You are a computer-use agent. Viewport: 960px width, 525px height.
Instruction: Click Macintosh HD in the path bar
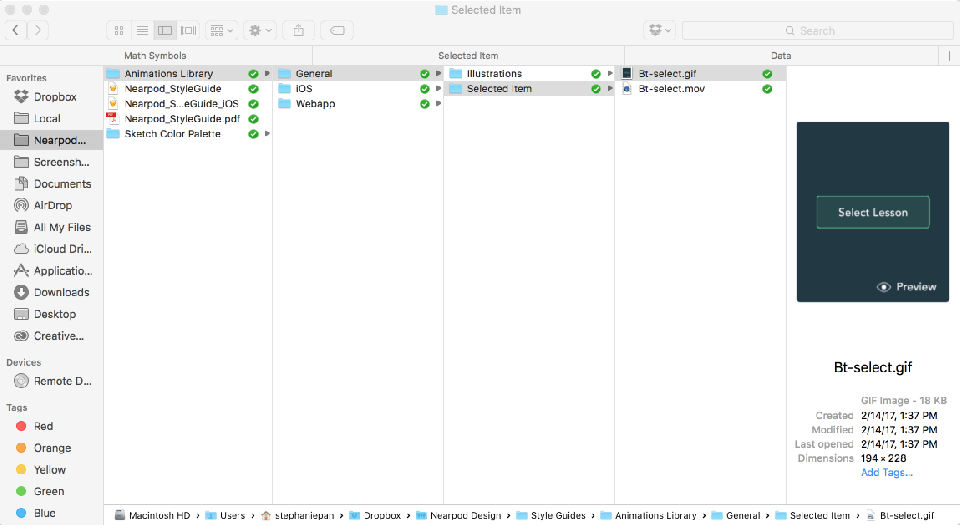[x=153, y=516]
